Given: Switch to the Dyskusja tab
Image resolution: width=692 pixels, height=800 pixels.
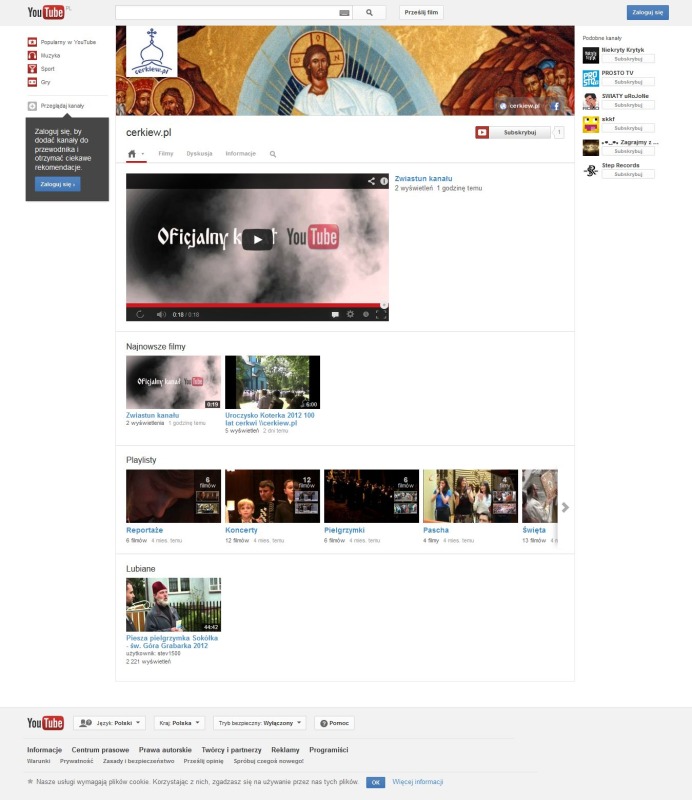Looking at the screenshot, I should (x=199, y=154).
